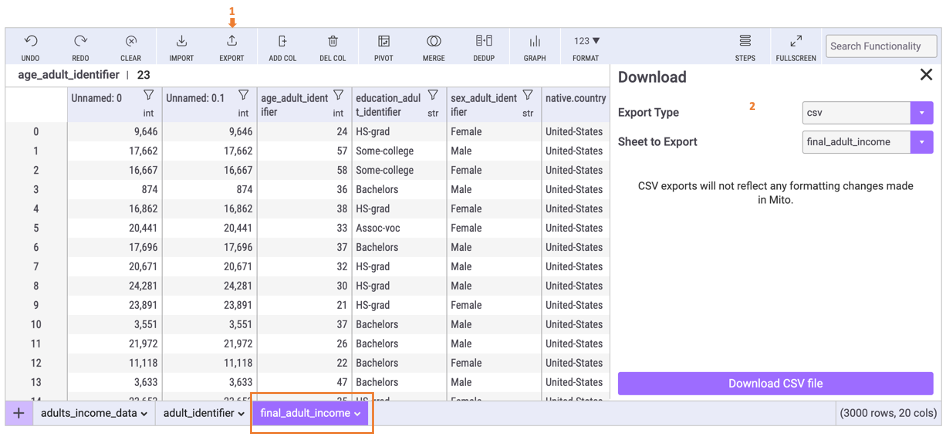The height and width of the screenshot is (434, 946).
Task: Switch to adults_income_data sheet tab
Action: point(89,413)
